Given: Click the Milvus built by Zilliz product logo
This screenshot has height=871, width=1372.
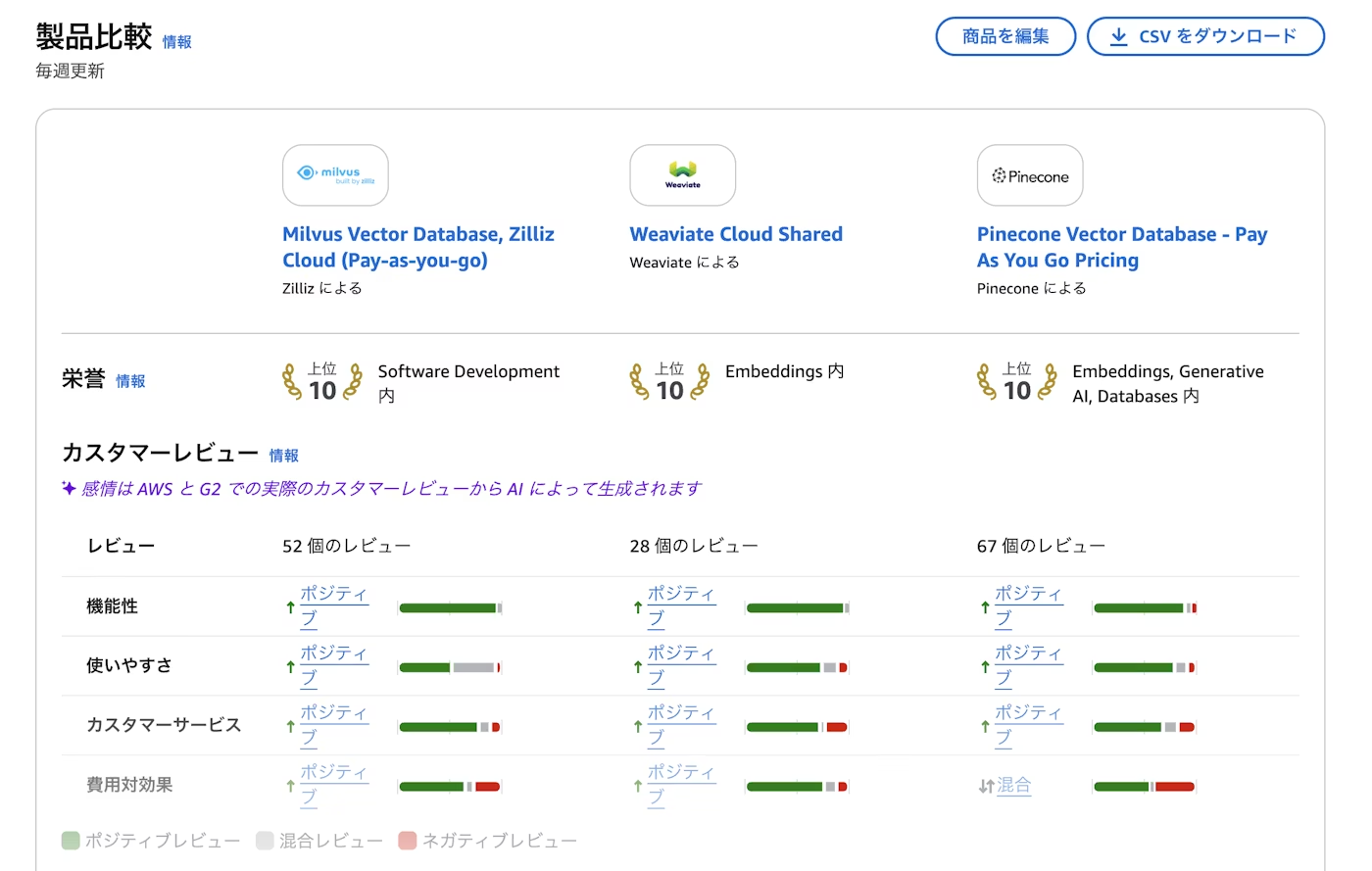Looking at the screenshot, I should tap(335, 174).
